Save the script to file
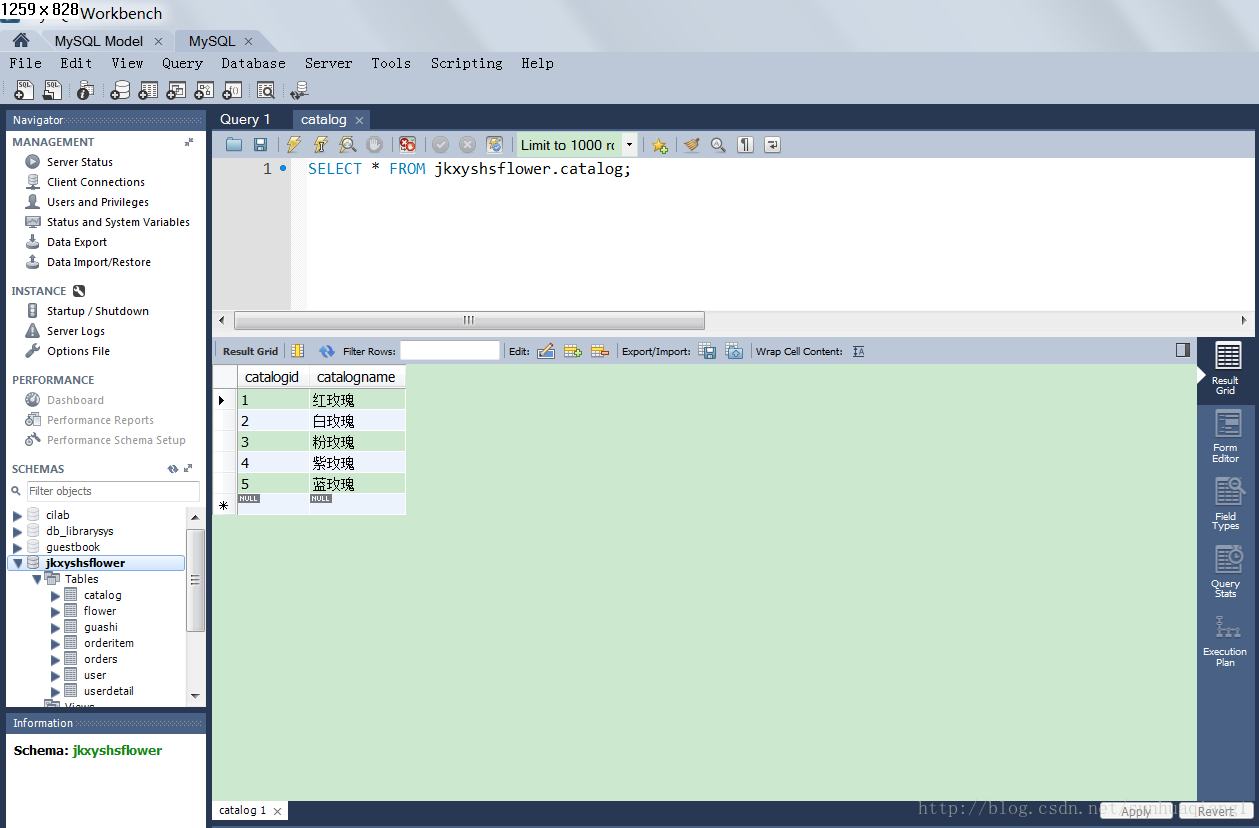1259x828 pixels. pyautogui.click(x=260, y=145)
